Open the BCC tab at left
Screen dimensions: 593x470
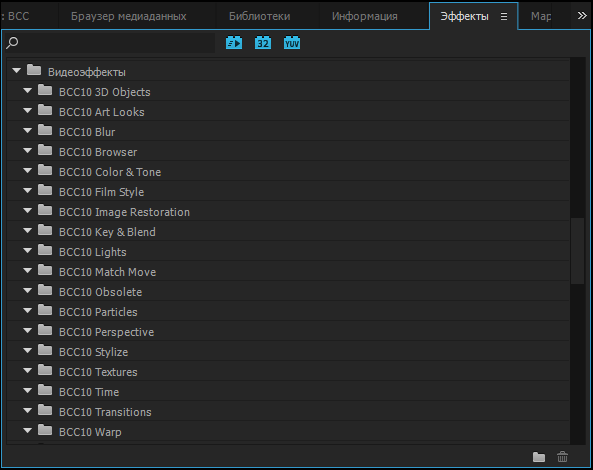click(18, 16)
